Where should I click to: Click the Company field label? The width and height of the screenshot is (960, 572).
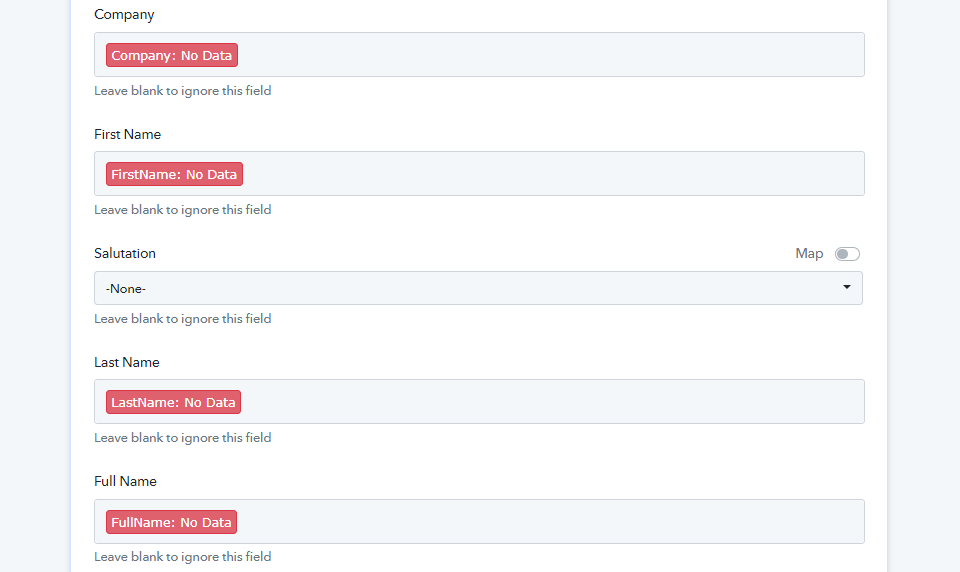pyautogui.click(x=124, y=15)
